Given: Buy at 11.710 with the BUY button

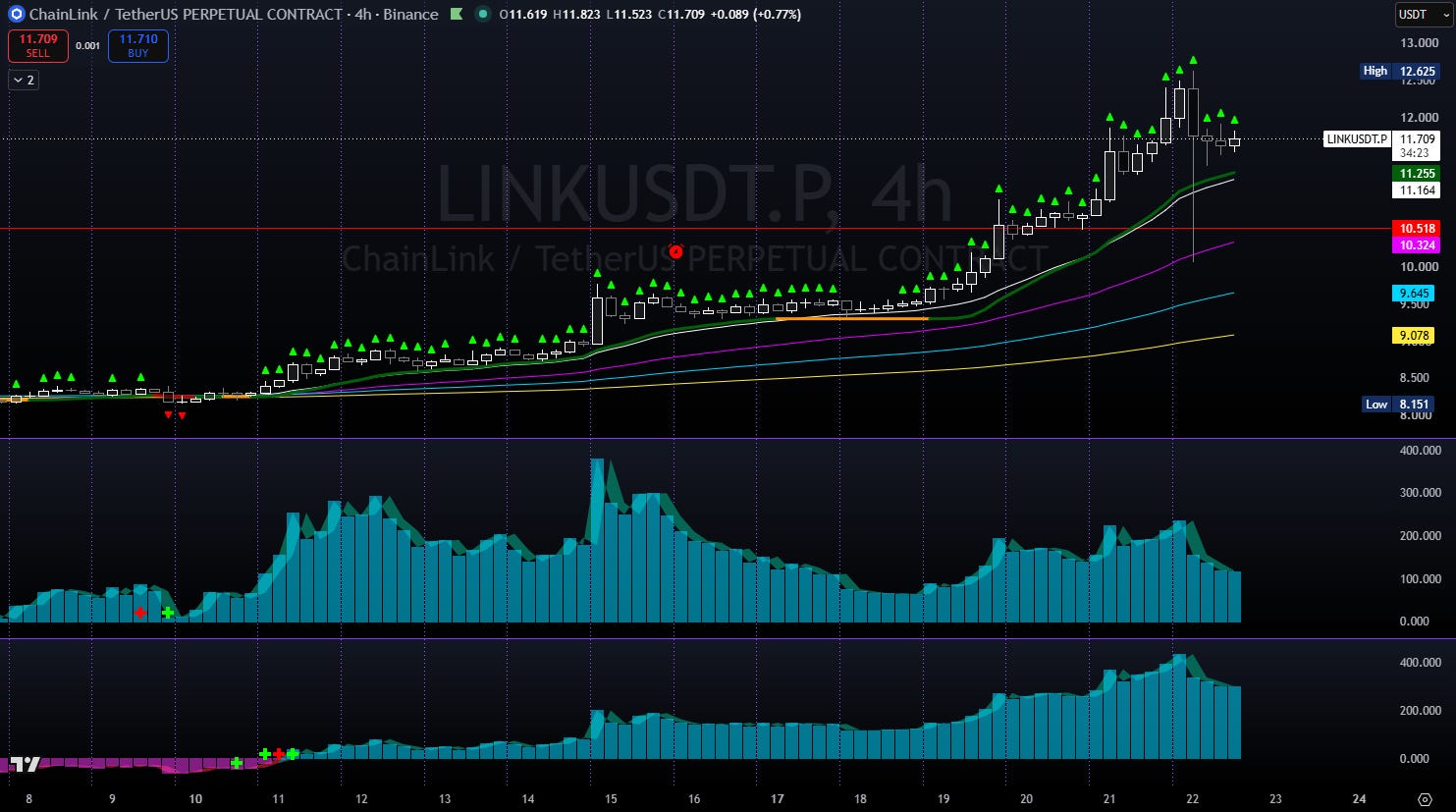Looking at the screenshot, I should tap(138, 46).
